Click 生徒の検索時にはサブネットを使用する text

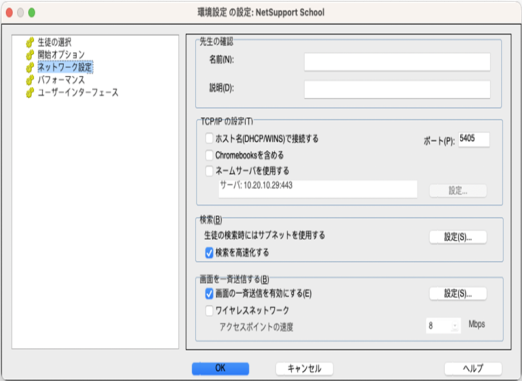[x=264, y=235]
